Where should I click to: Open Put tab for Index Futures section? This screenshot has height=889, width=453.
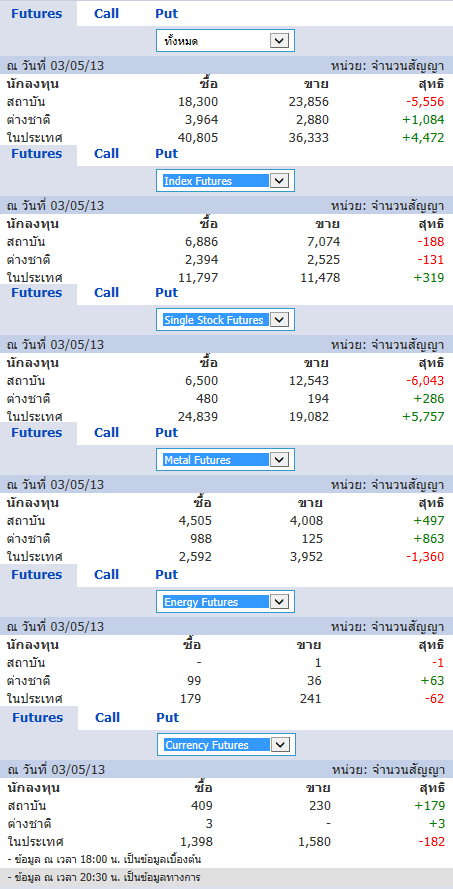pyautogui.click(x=167, y=154)
